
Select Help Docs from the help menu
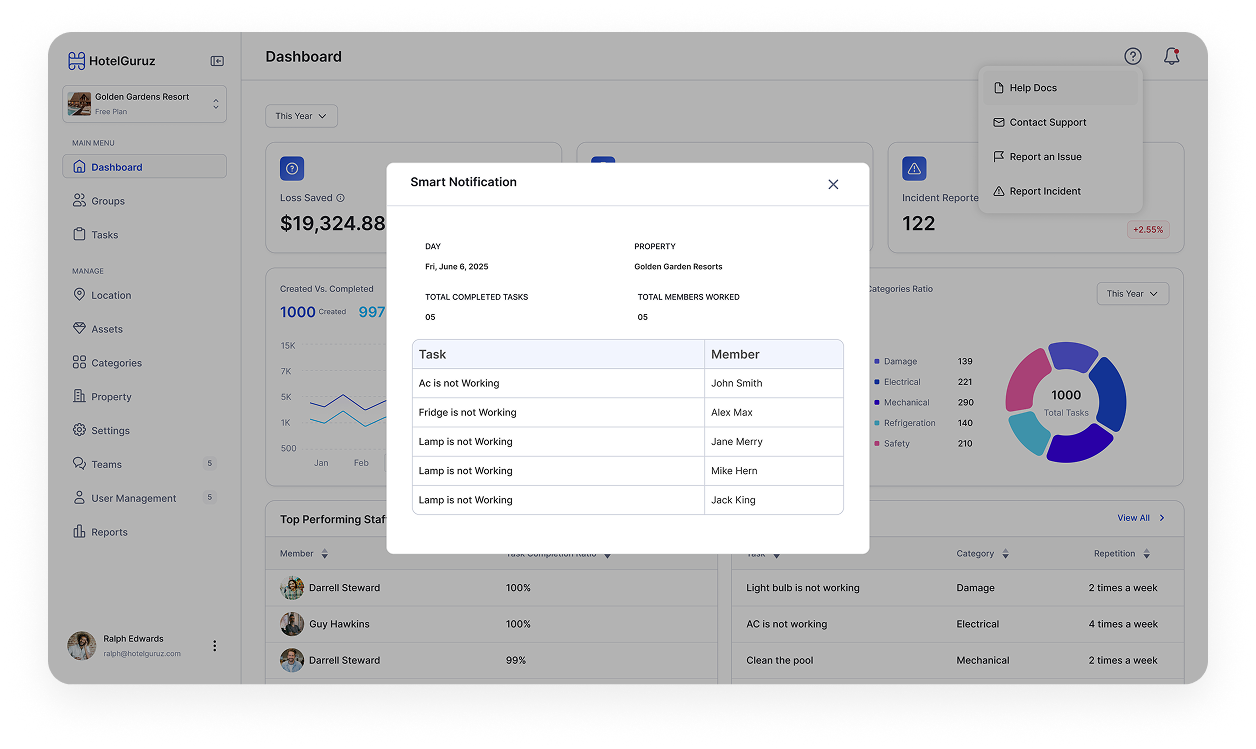point(1033,88)
